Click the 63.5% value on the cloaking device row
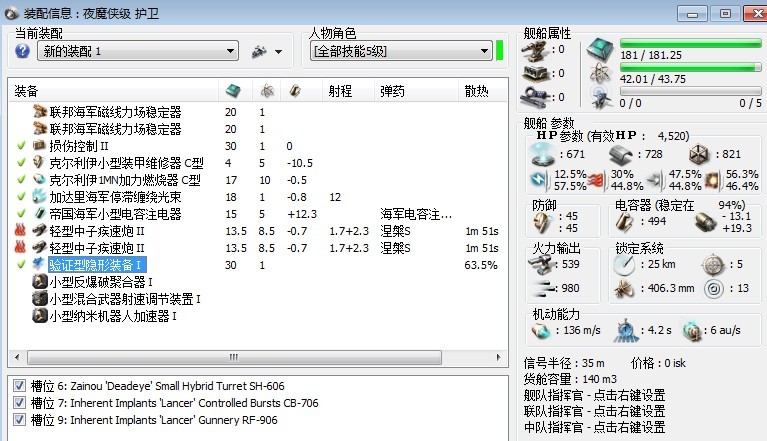Image resolution: width=767 pixels, height=441 pixels. tap(481, 265)
